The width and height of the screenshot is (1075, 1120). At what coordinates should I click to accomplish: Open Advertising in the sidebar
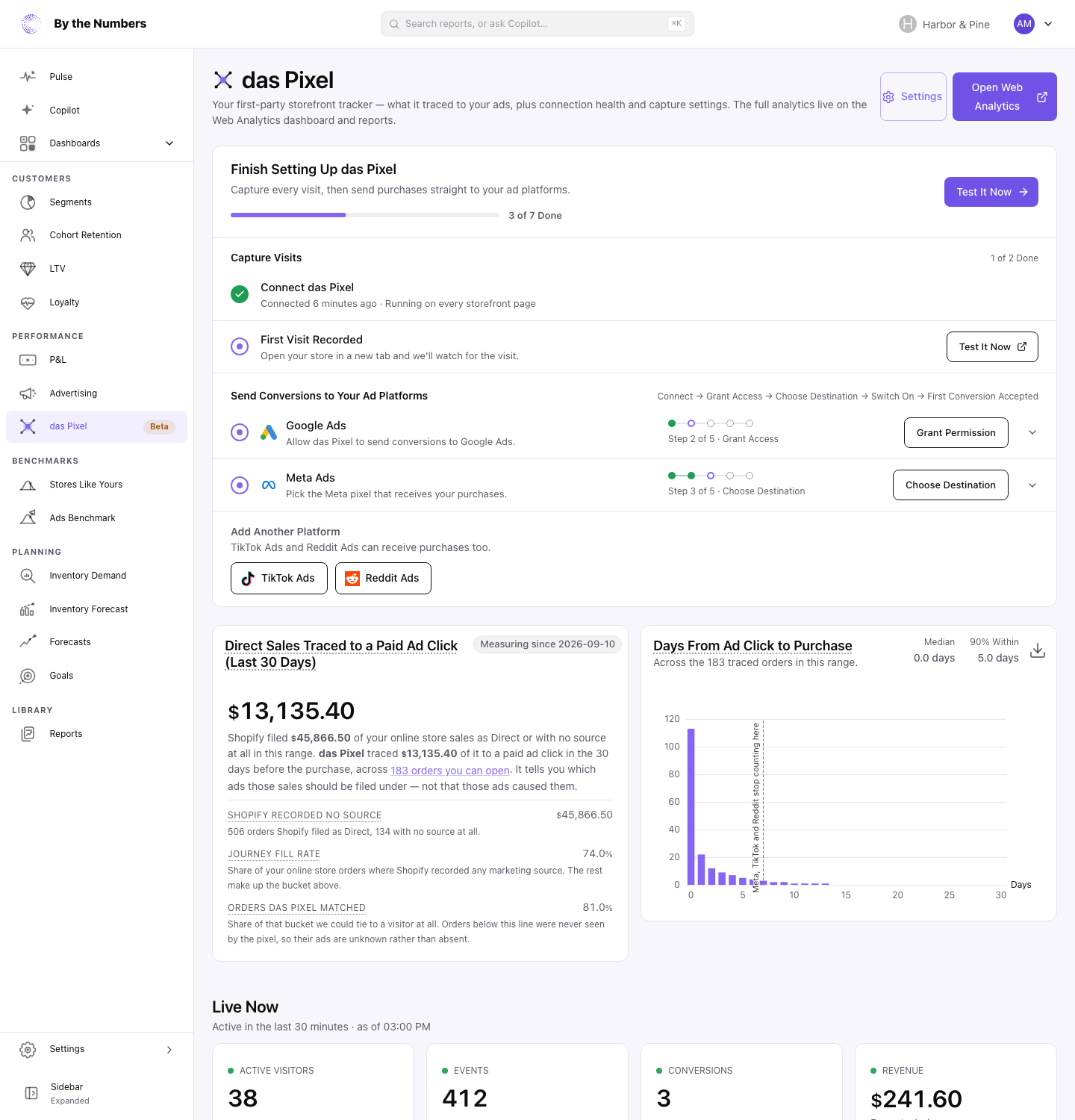click(x=97, y=393)
